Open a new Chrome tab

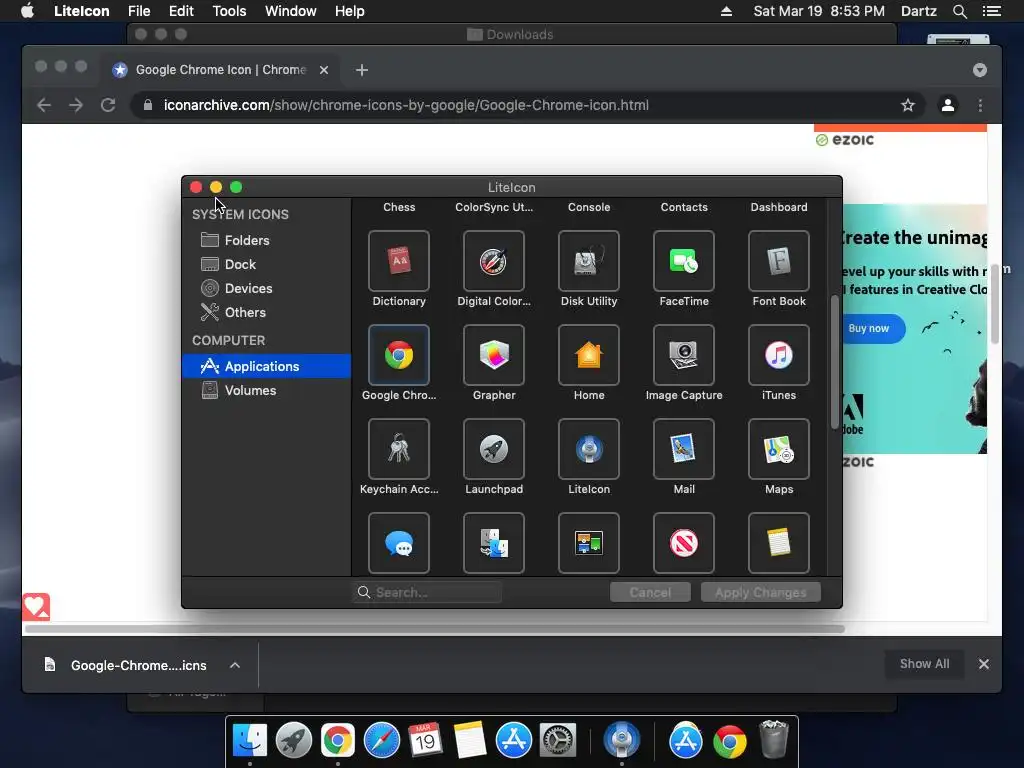[x=362, y=70]
